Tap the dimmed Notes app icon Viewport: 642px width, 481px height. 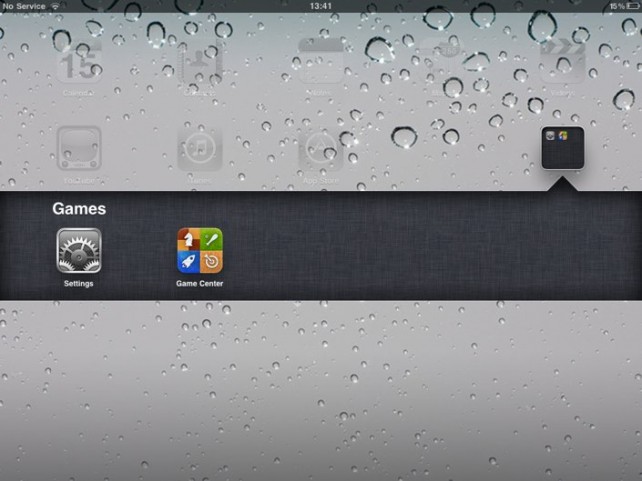pos(321,61)
